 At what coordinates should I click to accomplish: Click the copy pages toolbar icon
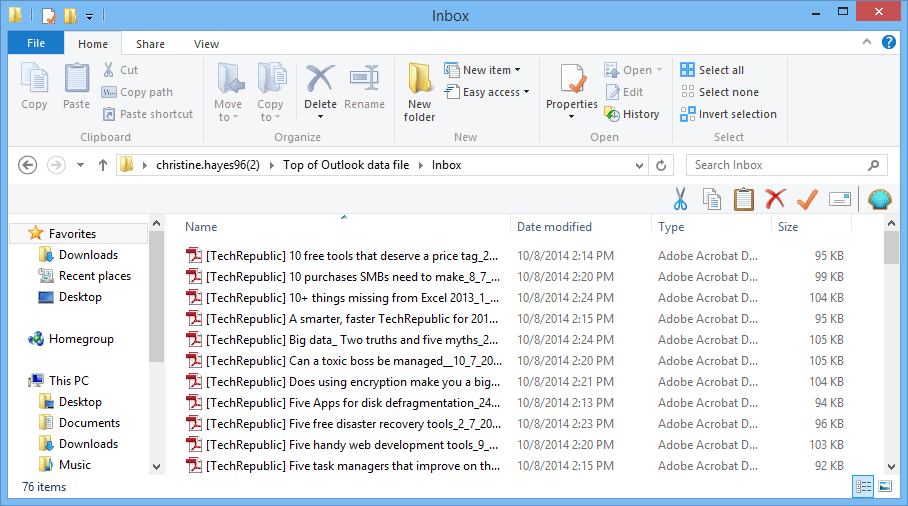[712, 199]
